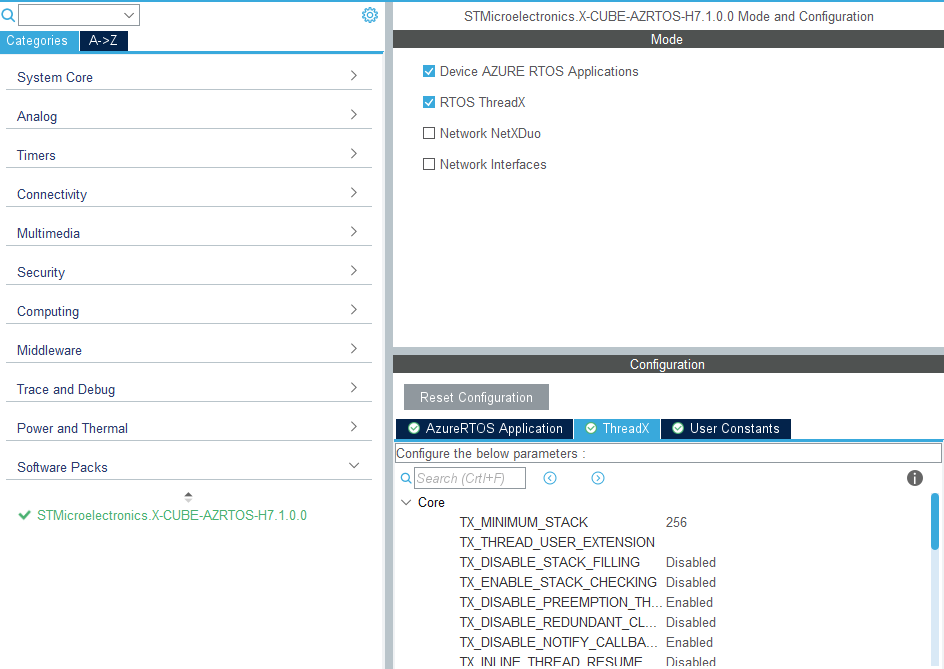Expand the System Core category
This screenshot has height=669, width=944.
(x=188, y=76)
